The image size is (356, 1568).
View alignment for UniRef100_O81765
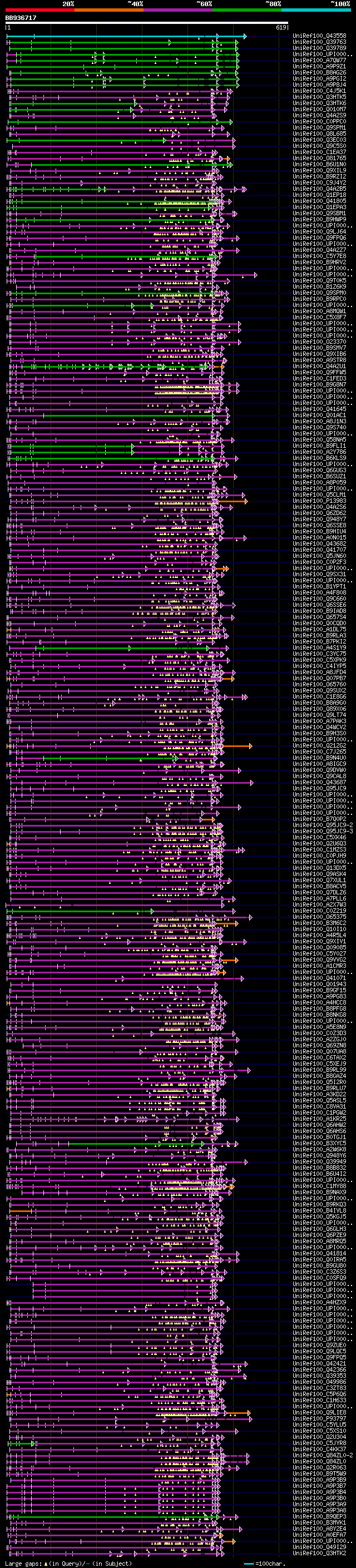(x=319, y=159)
